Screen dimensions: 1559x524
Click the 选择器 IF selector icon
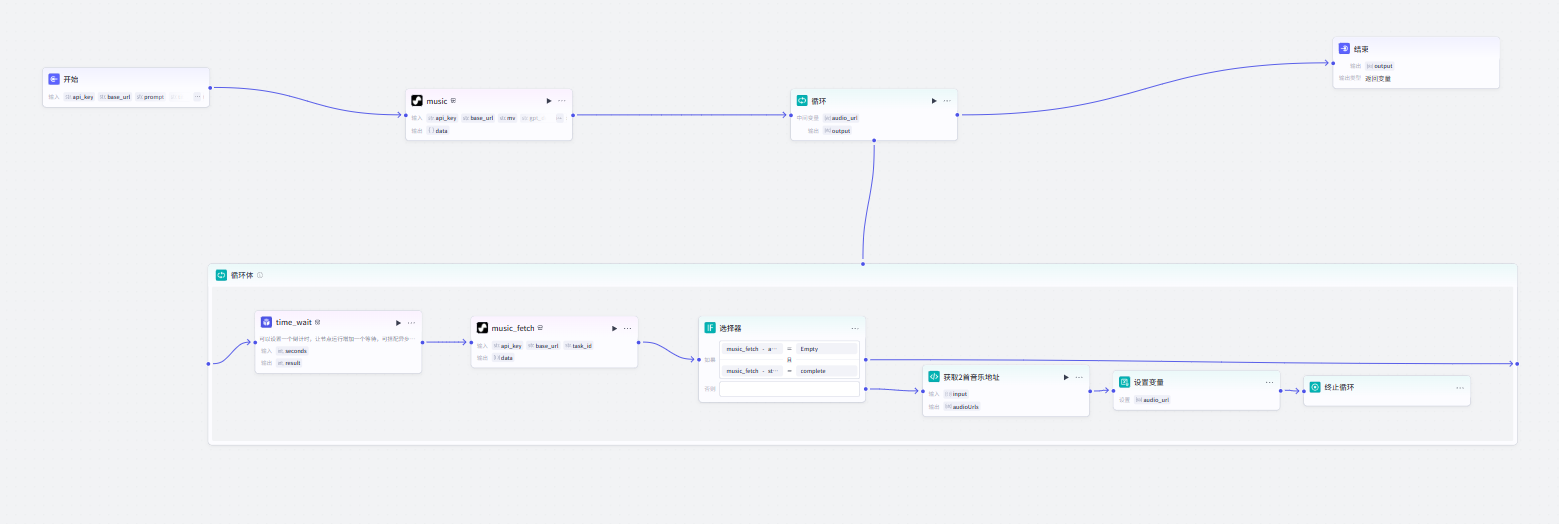point(710,328)
